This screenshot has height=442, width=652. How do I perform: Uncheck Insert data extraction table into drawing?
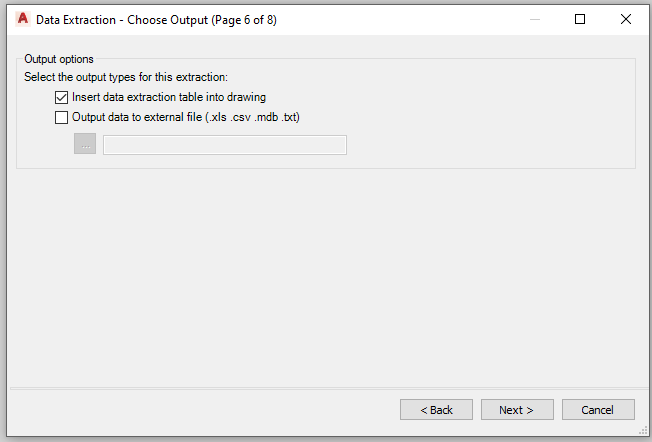(x=61, y=98)
